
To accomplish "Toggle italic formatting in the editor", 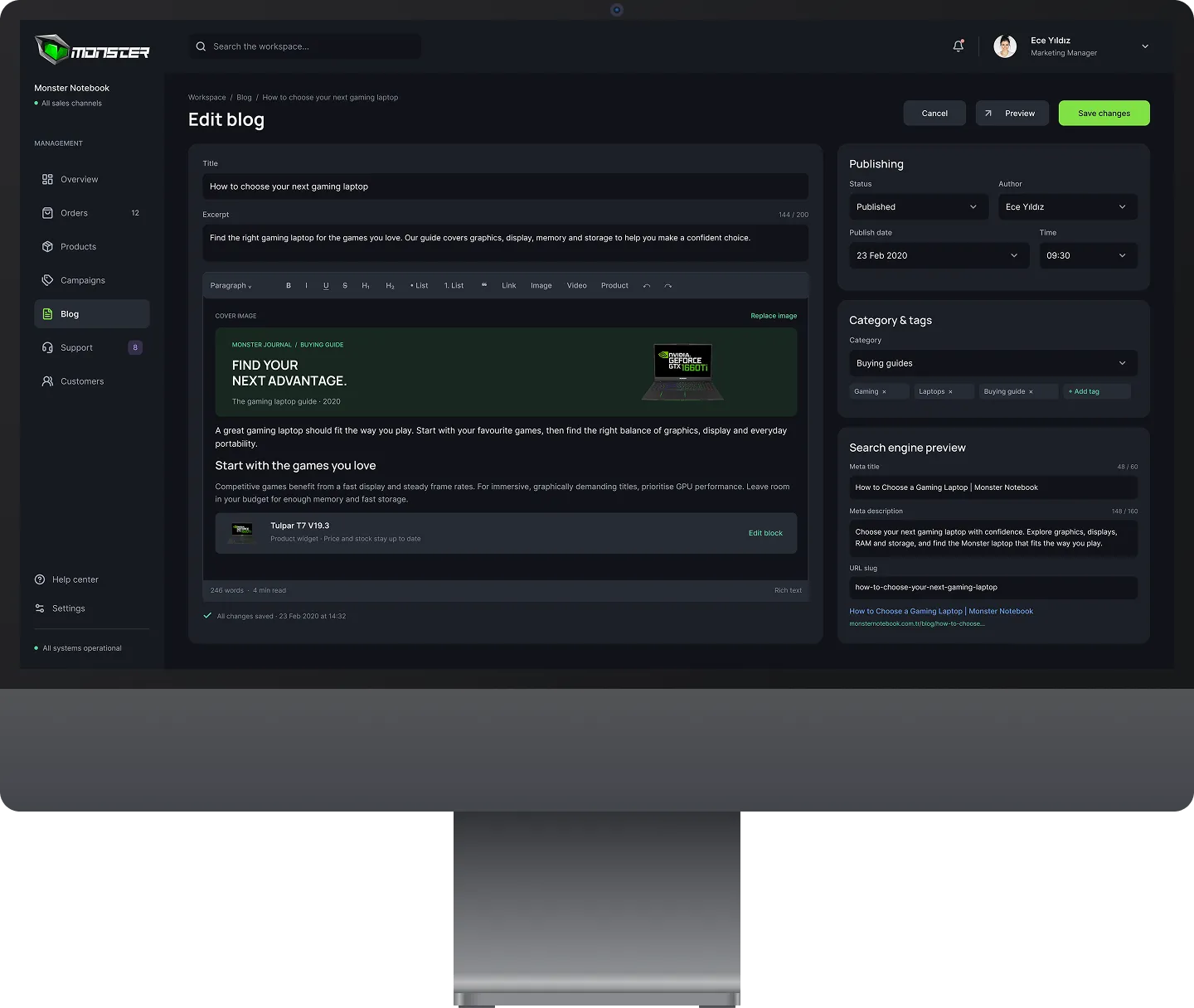I will (307, 286).
